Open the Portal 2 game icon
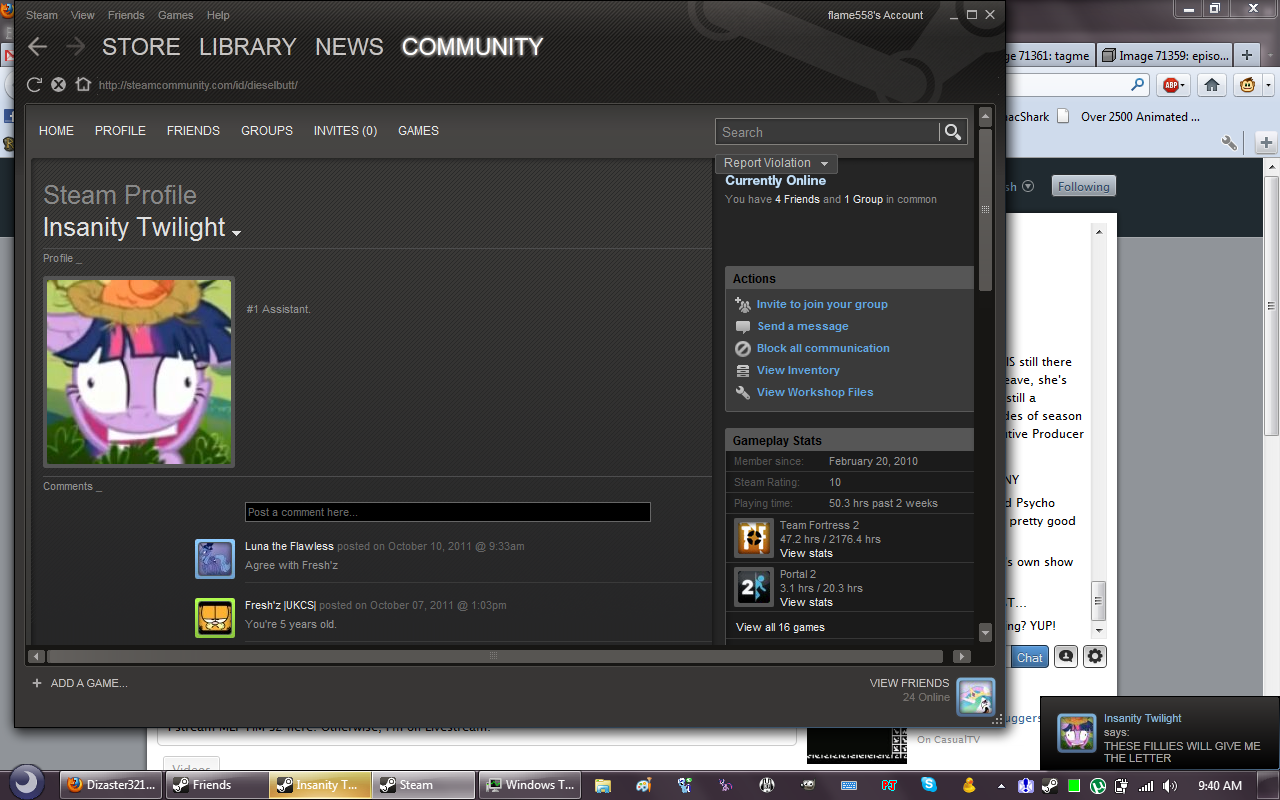 click(x=754, y=587)
